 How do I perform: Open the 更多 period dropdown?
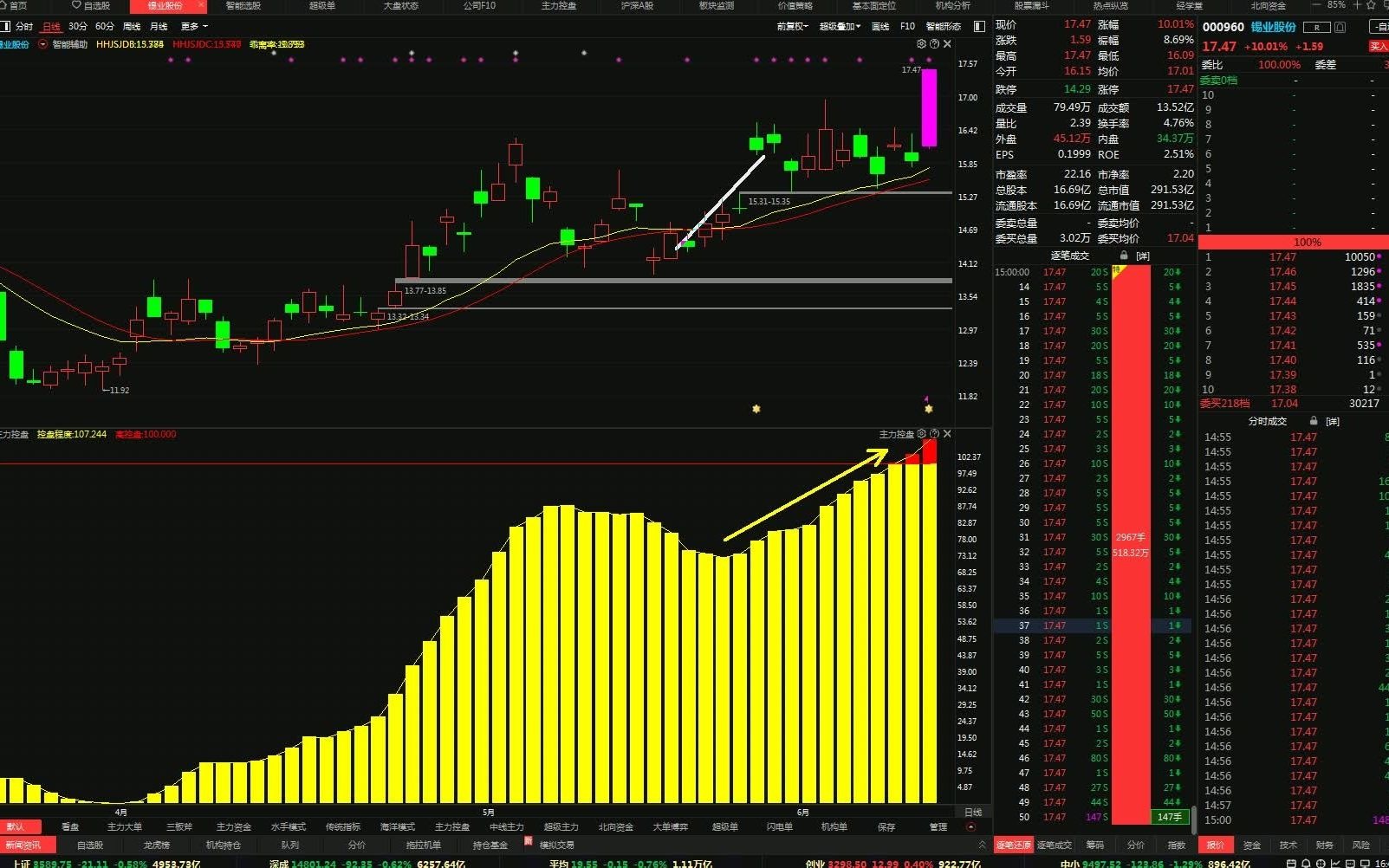pos(195,27)
